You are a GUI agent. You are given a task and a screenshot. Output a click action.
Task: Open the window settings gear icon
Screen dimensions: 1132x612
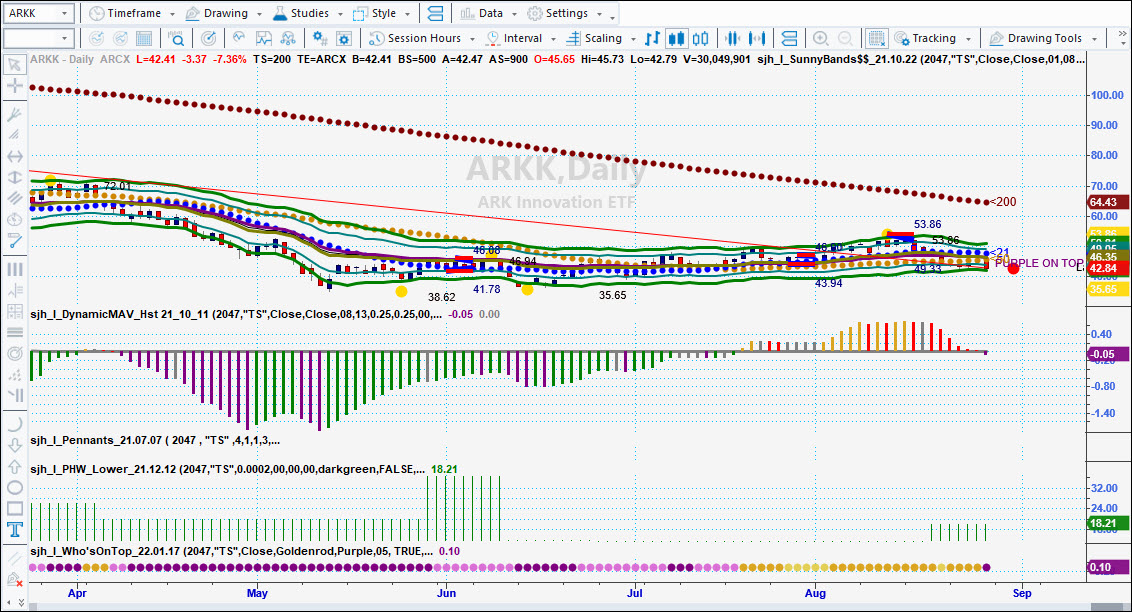(x=344, y=38)
